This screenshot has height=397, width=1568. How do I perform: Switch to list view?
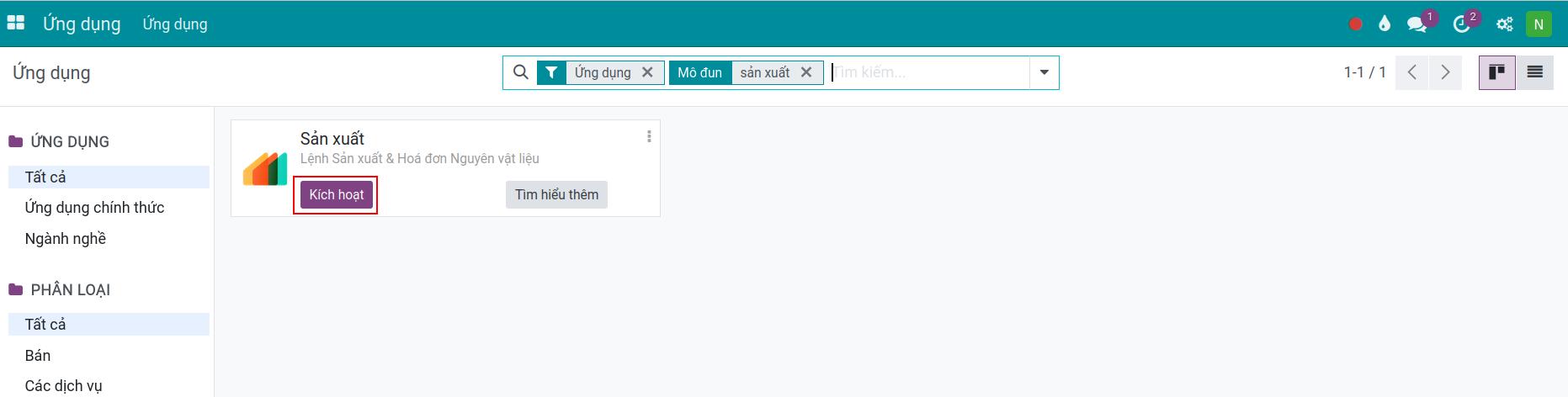point(1534,72)
